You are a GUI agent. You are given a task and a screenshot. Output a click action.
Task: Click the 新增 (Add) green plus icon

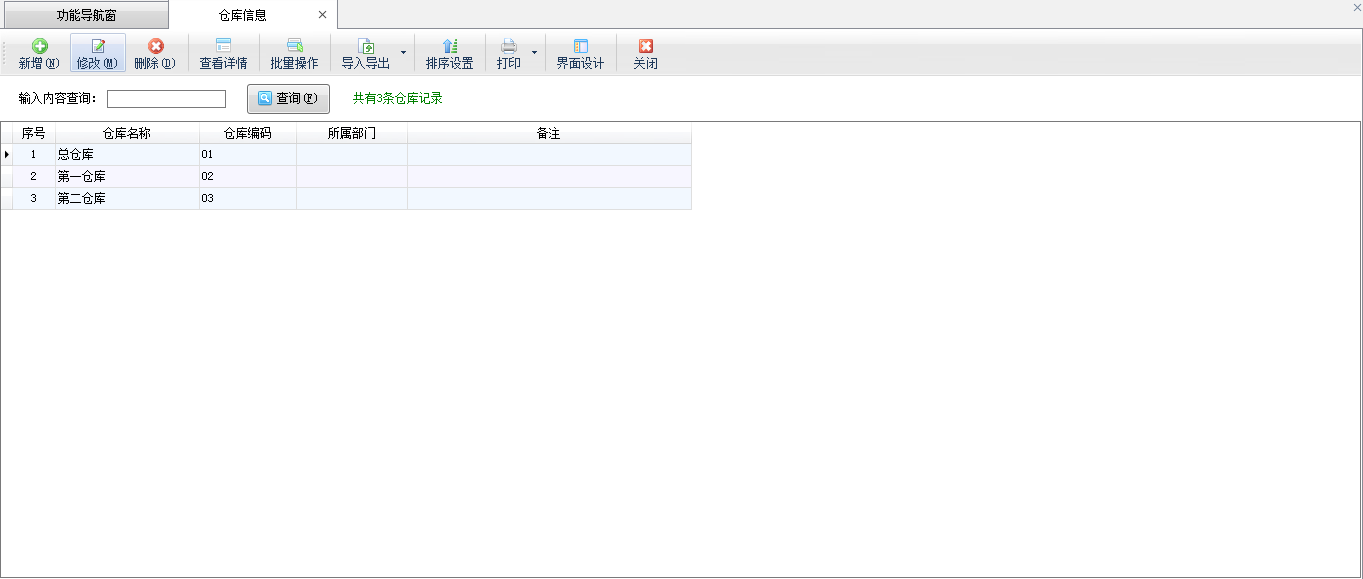click(x=39, y=46)
